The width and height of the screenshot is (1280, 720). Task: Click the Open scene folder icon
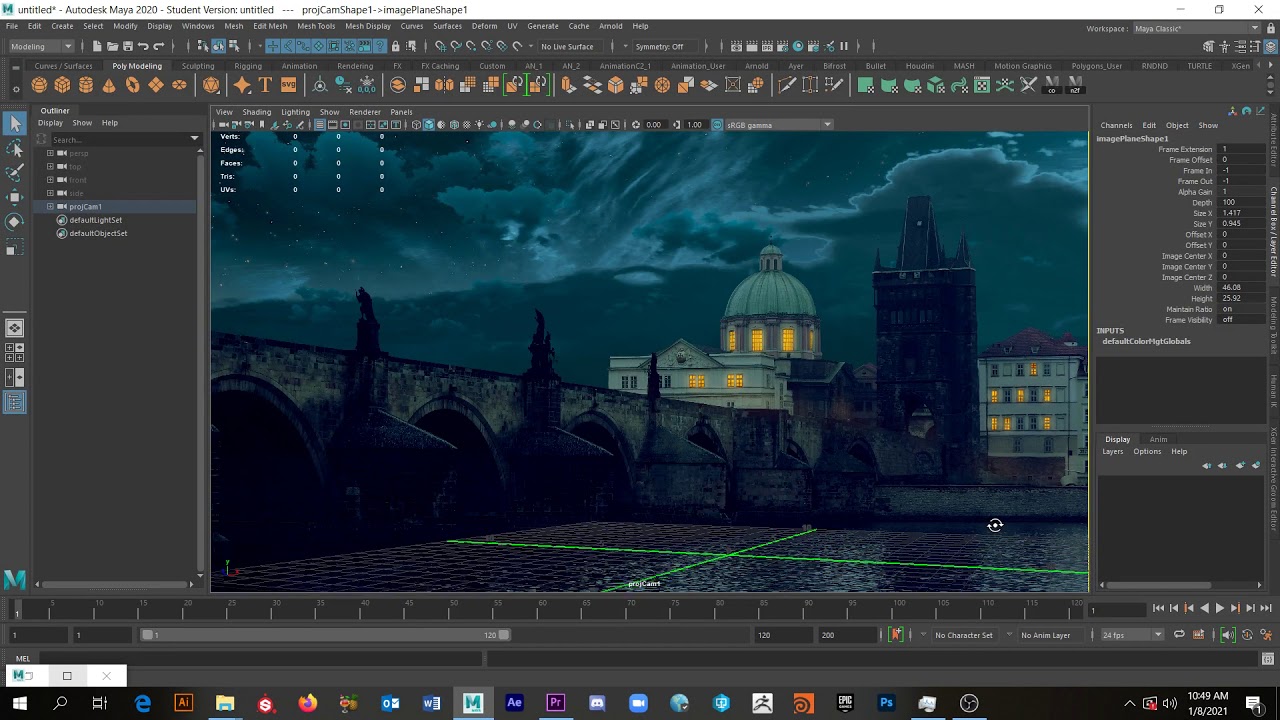(112, 46)
